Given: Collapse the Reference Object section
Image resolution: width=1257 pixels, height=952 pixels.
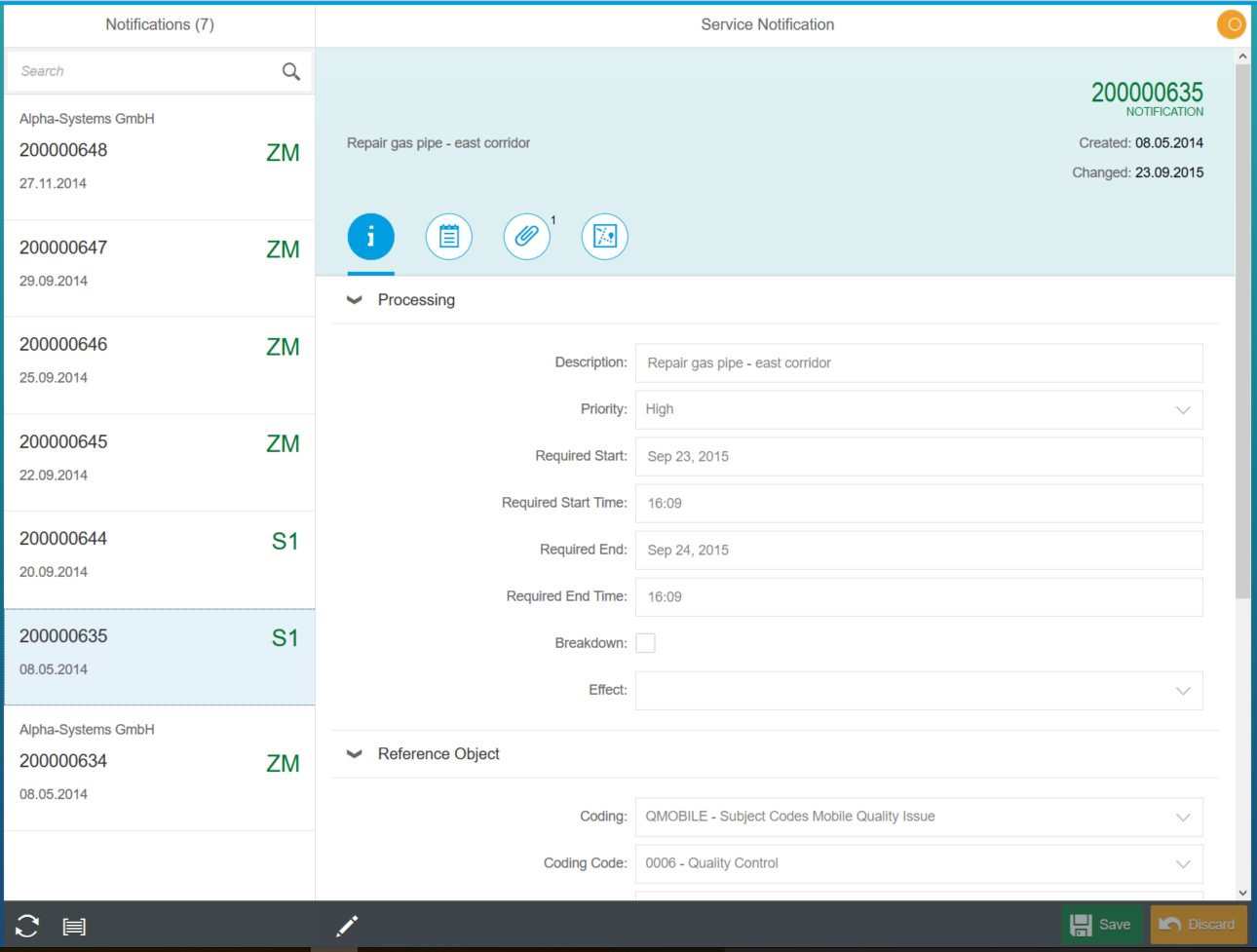Looking at the screenshot, I should click(354, 753).
